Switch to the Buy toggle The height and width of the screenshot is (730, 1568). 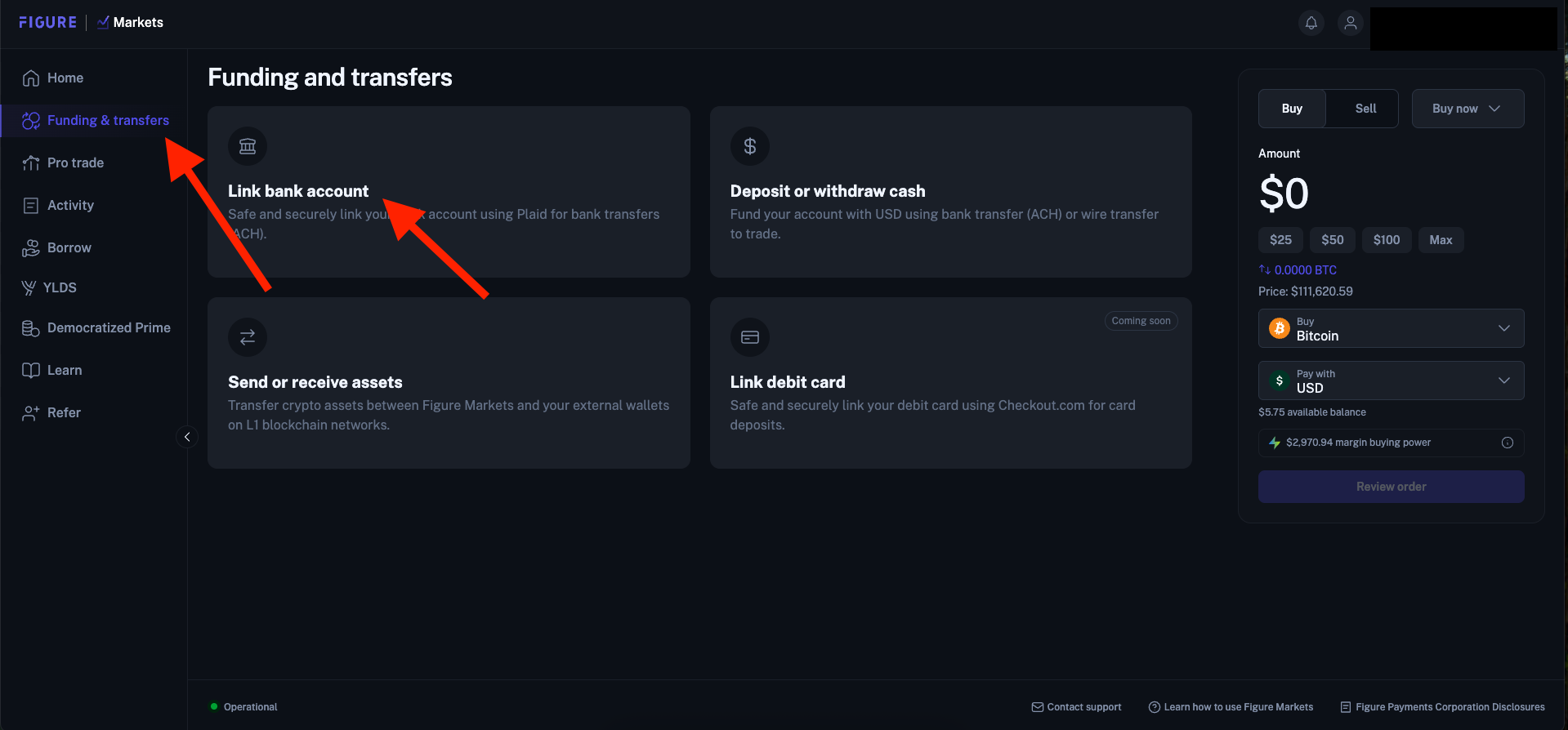pyautogui.click(x=1292, y=109)
